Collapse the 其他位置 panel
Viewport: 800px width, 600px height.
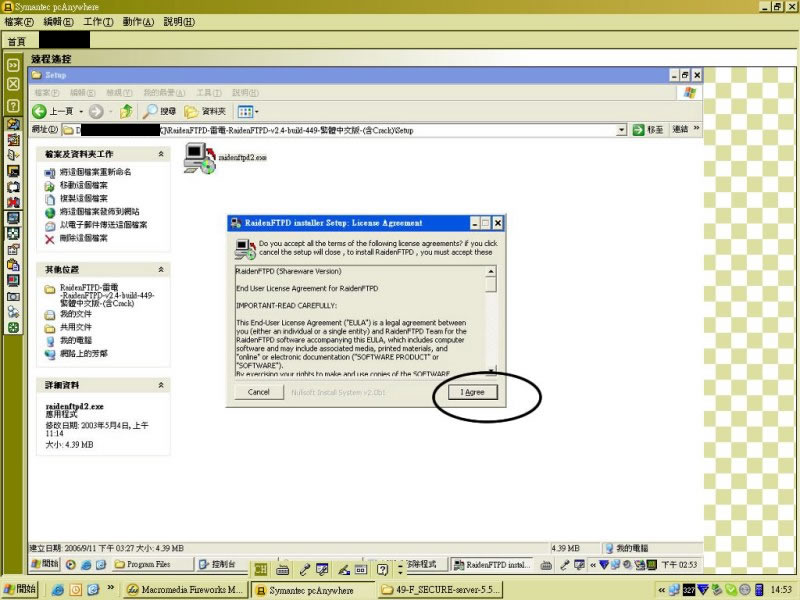pos(161,269)
